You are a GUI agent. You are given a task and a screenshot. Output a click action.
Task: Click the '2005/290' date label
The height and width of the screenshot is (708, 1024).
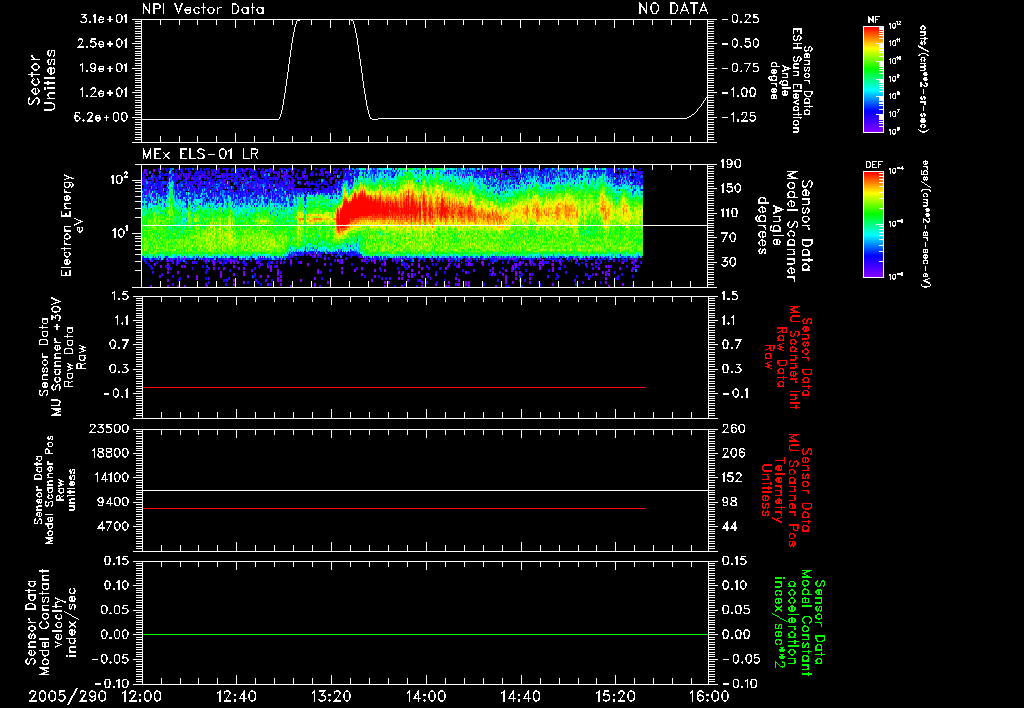[x=67, y=696]
